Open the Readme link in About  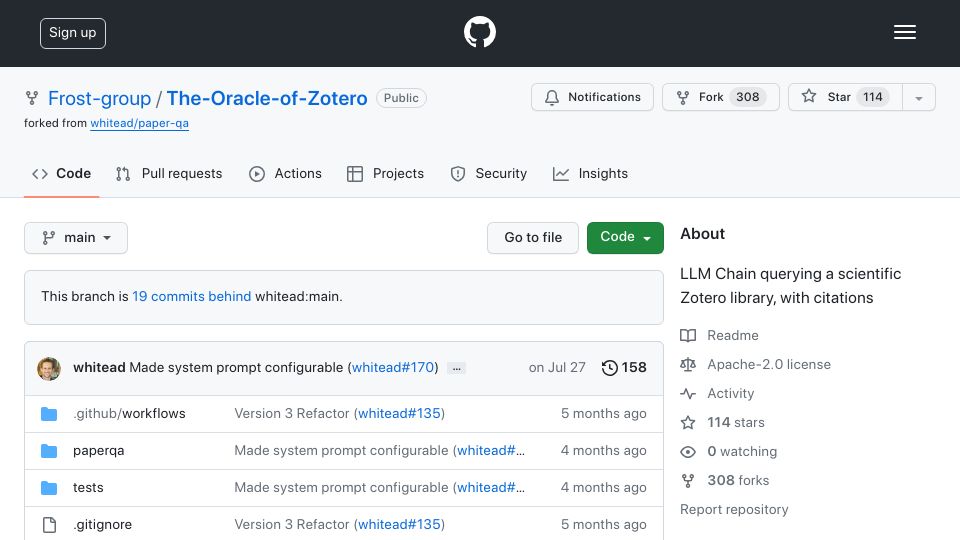(x=733, y=336)
